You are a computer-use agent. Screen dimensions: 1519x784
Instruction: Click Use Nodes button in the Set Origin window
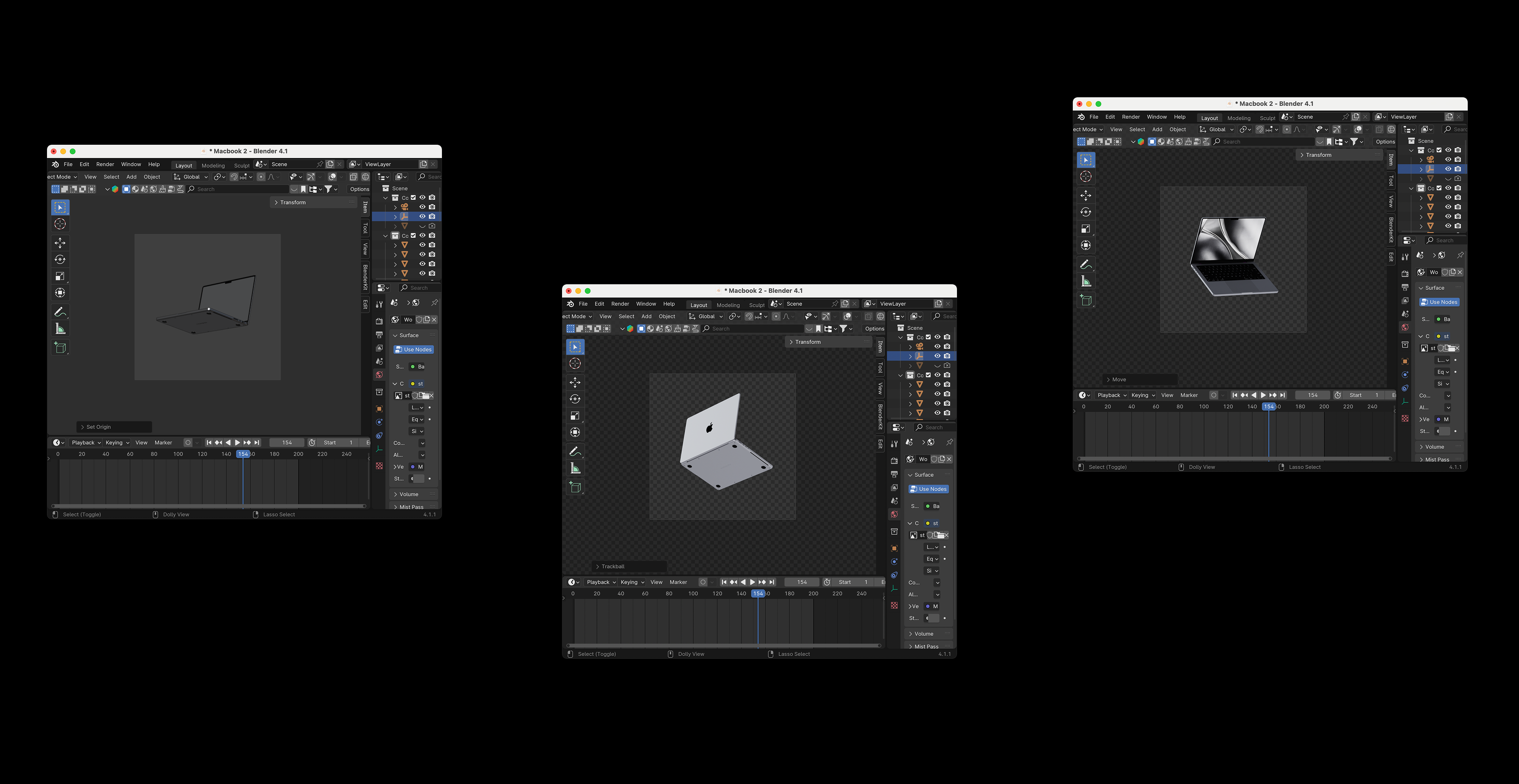coord(414,350)
